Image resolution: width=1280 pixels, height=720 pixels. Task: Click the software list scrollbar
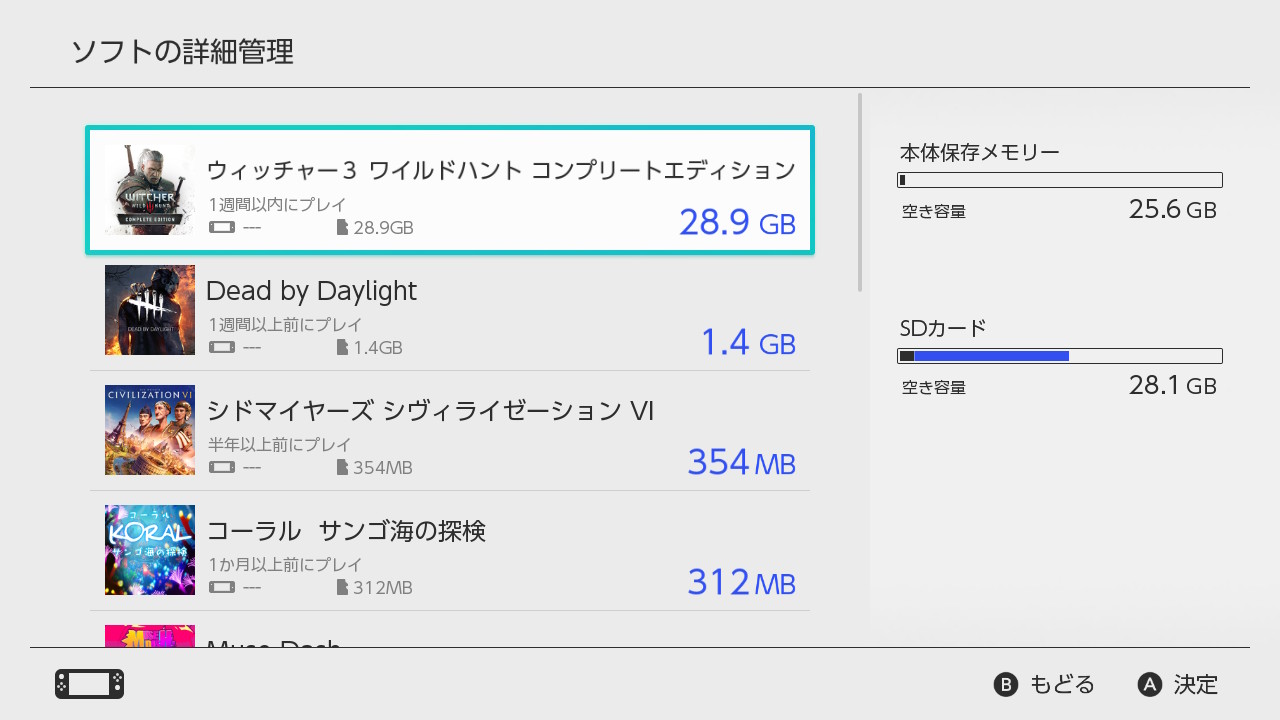click(x=860, y=193)
